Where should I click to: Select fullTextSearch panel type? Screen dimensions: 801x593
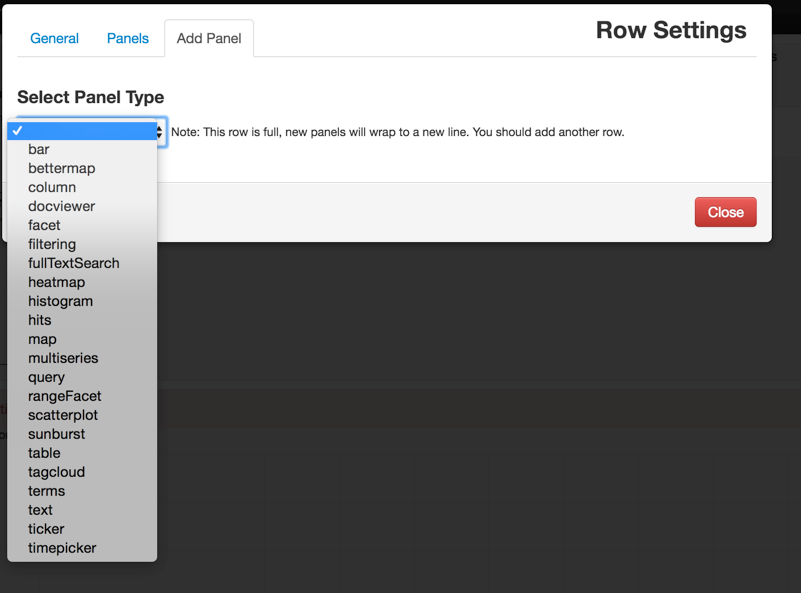(82, 264)
